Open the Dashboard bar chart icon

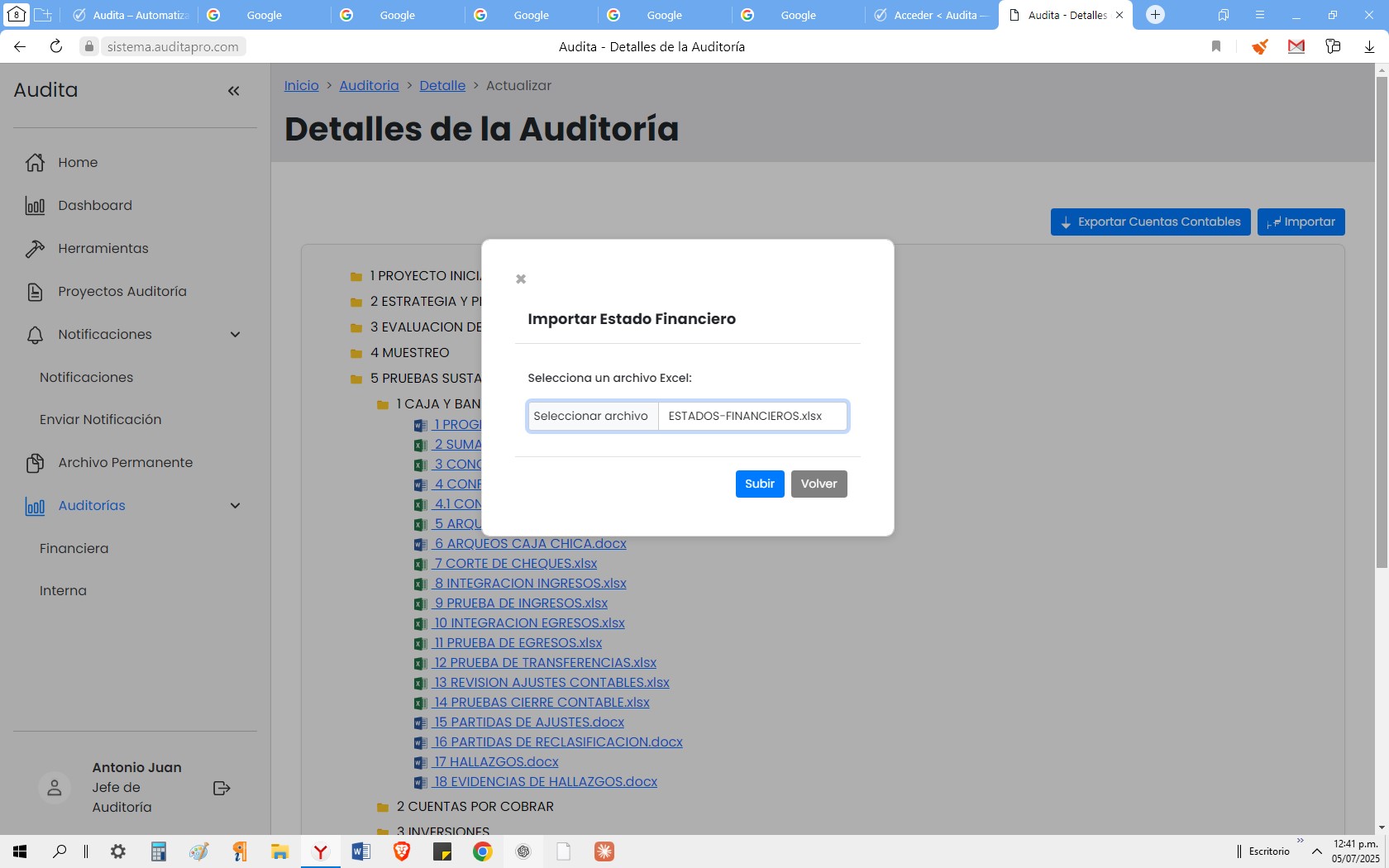click(35, 206)
